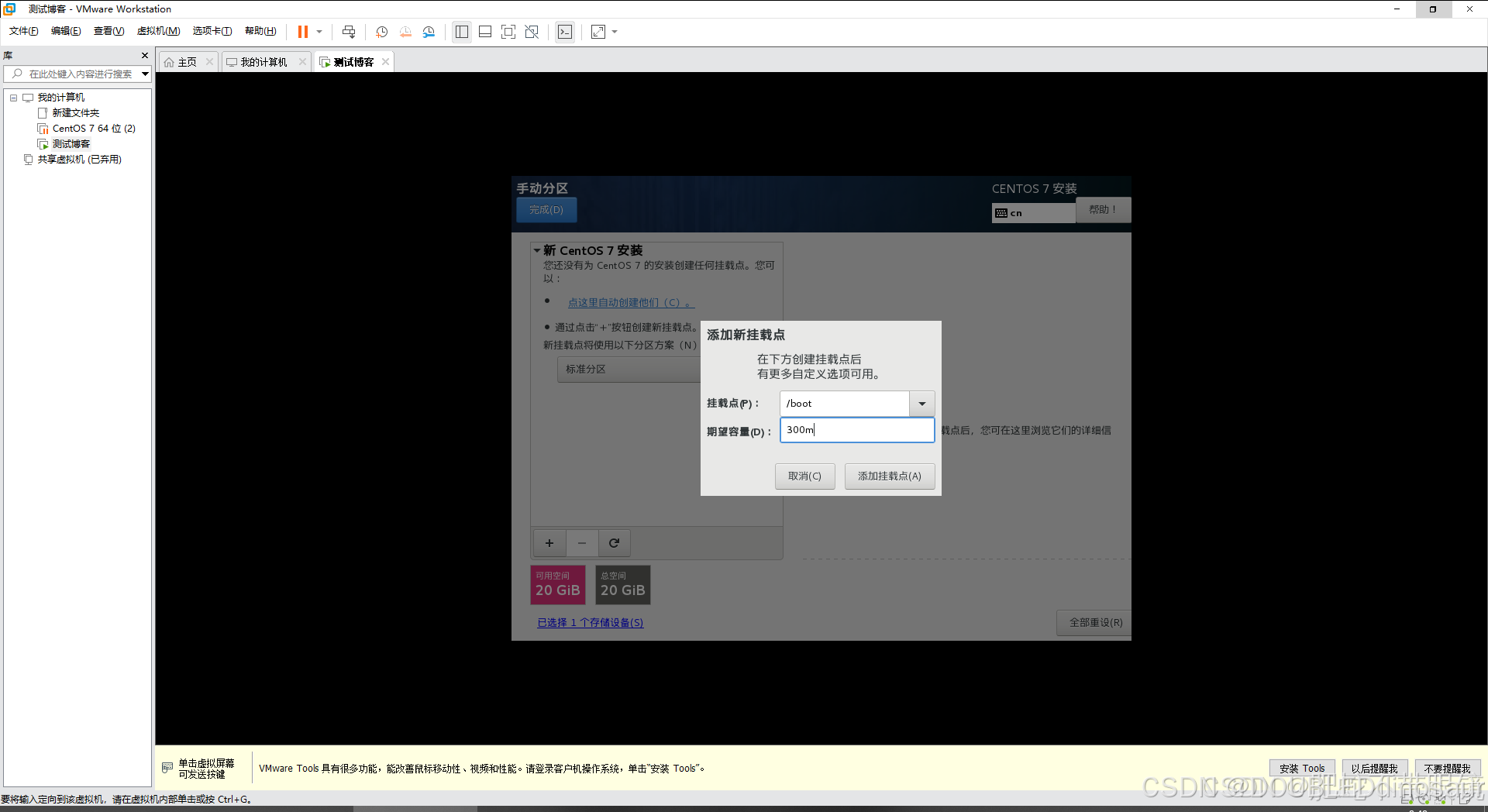Click the 安装 Tools button
Image resolution: width=1488 pixels, height=812 pixels.
[1302, 769]
